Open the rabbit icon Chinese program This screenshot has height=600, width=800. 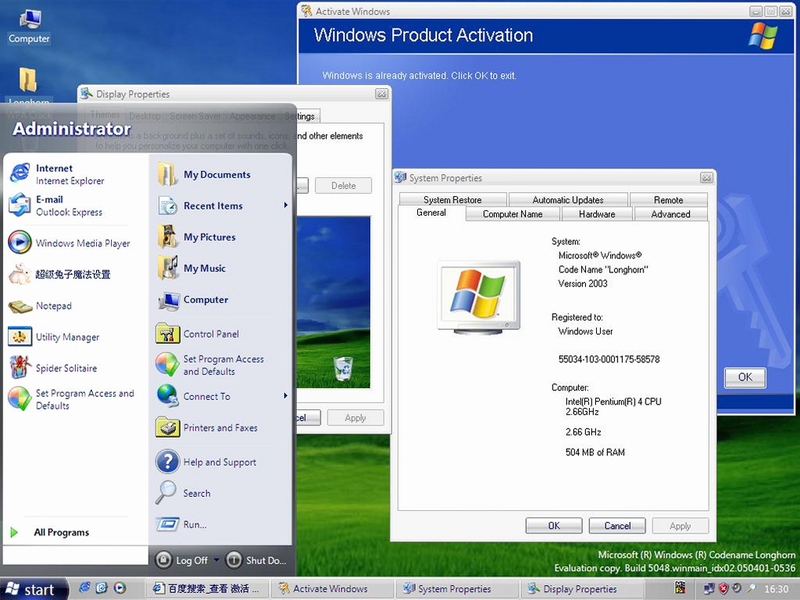coord(60,274)
